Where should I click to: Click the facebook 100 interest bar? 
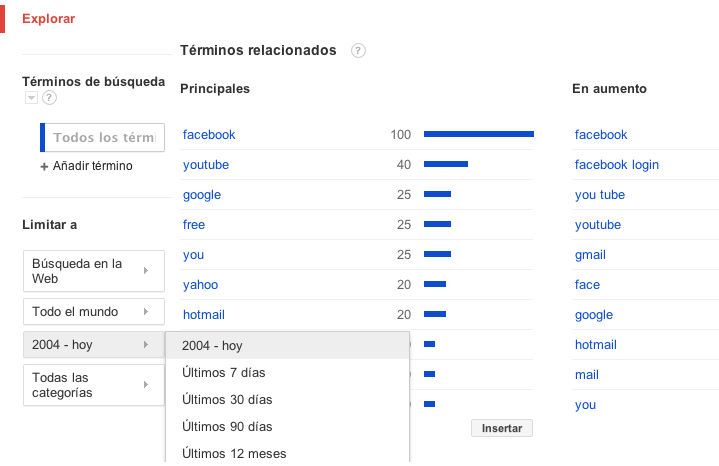478,134
